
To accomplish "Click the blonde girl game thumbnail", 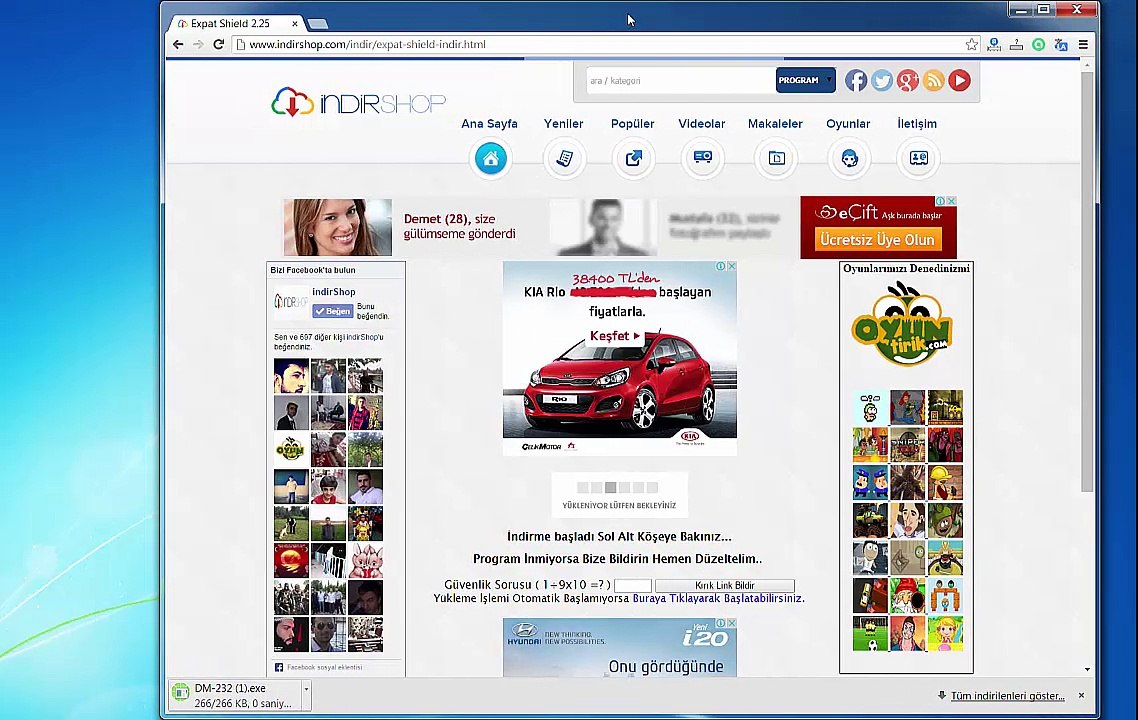I will 945,634.
